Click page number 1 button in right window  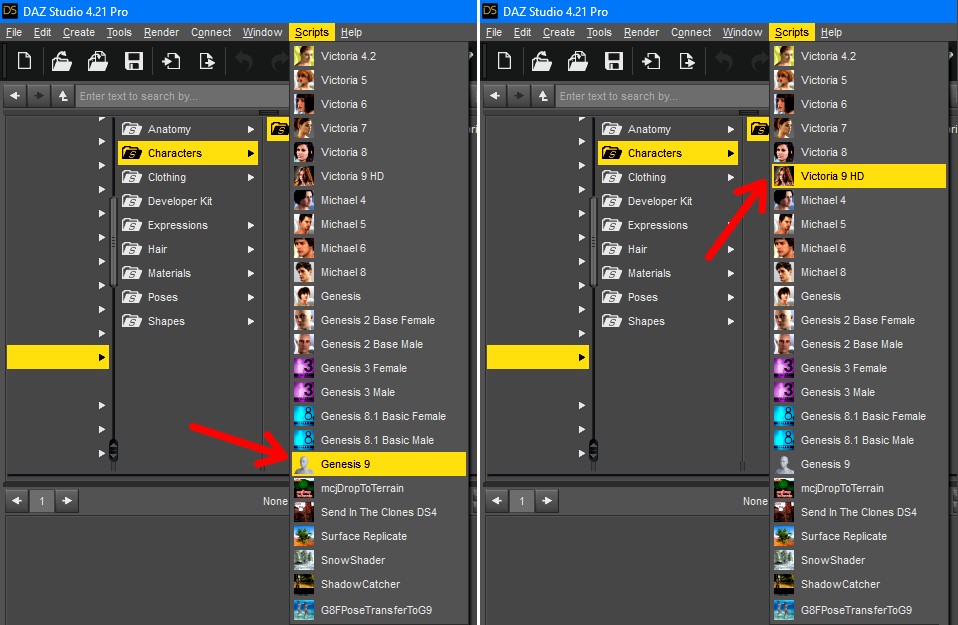click(522, 501)
